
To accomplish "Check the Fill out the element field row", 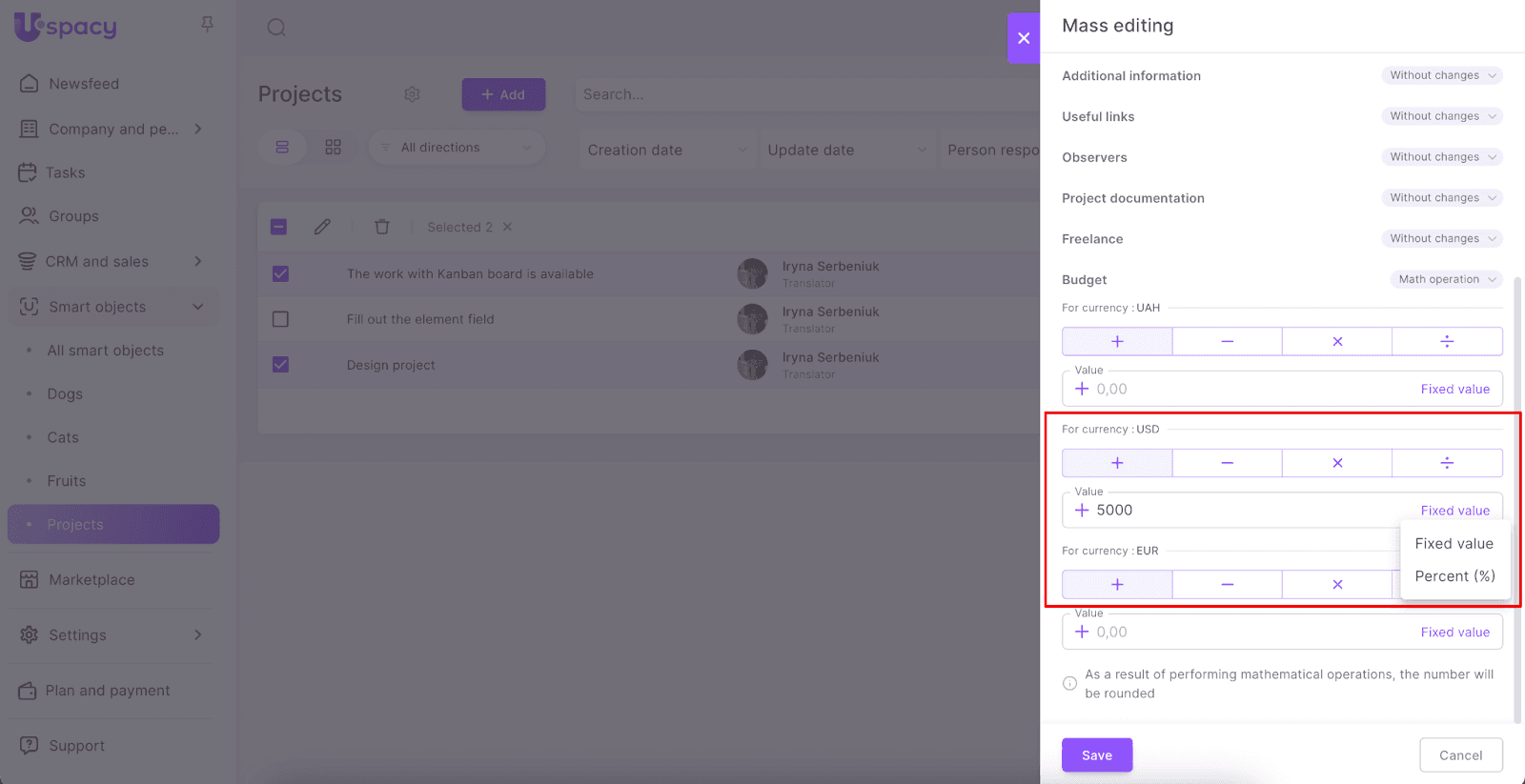I will point(280,319).
